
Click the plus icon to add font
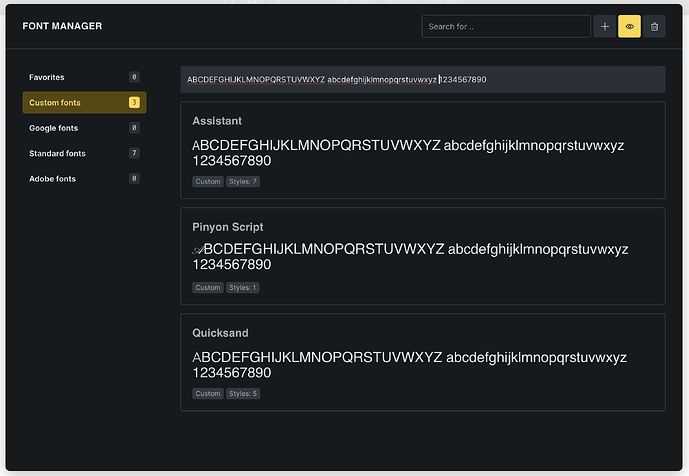605,26
